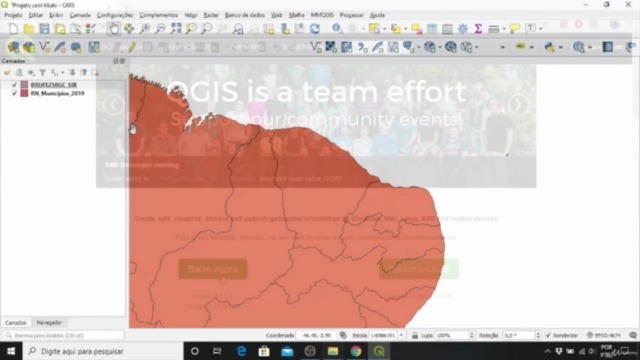Open the Raster menu
This screenshot has height=360, width=640.
pos(211,15)
